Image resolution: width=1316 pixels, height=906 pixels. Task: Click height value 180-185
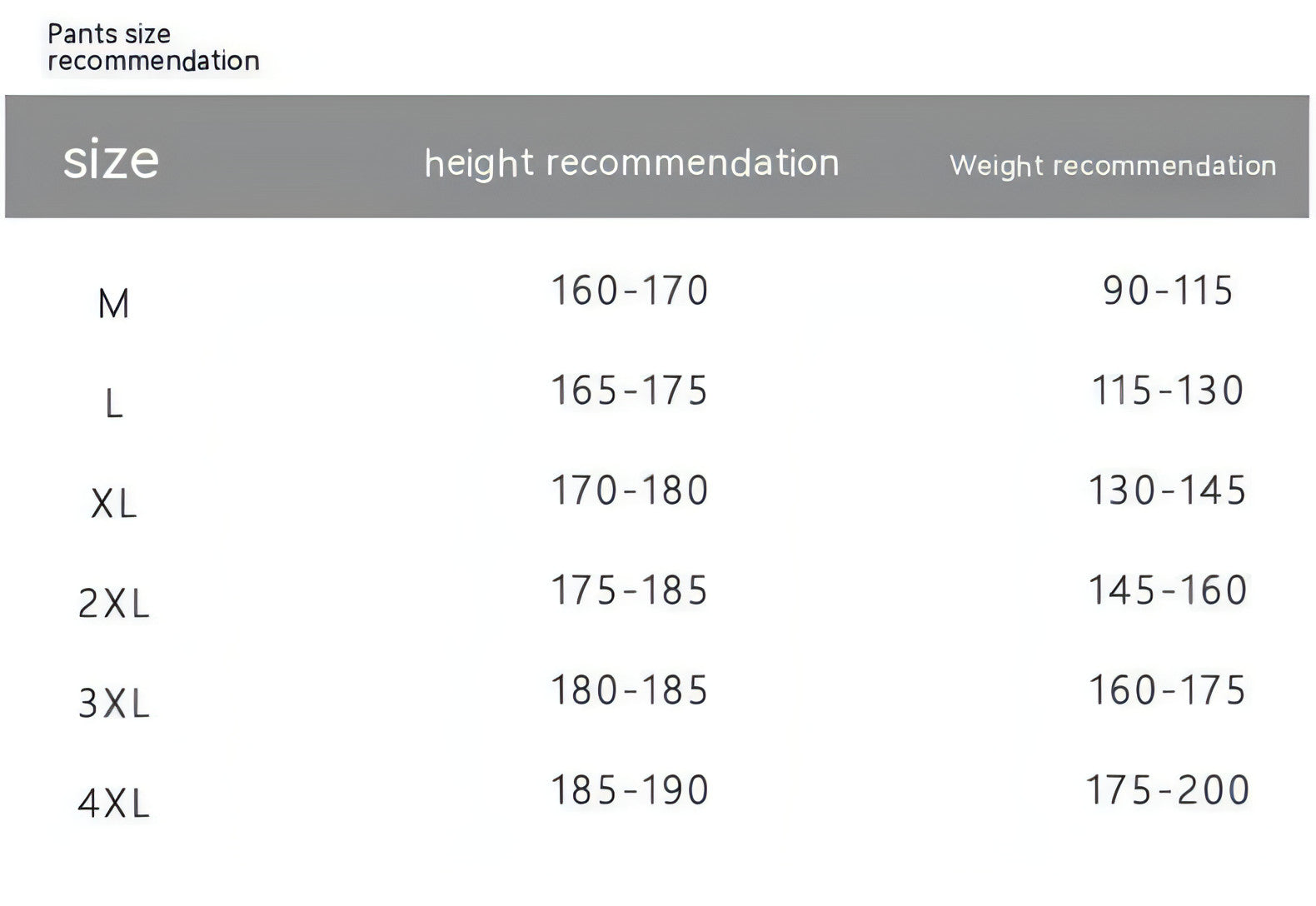tap(630, 690)
